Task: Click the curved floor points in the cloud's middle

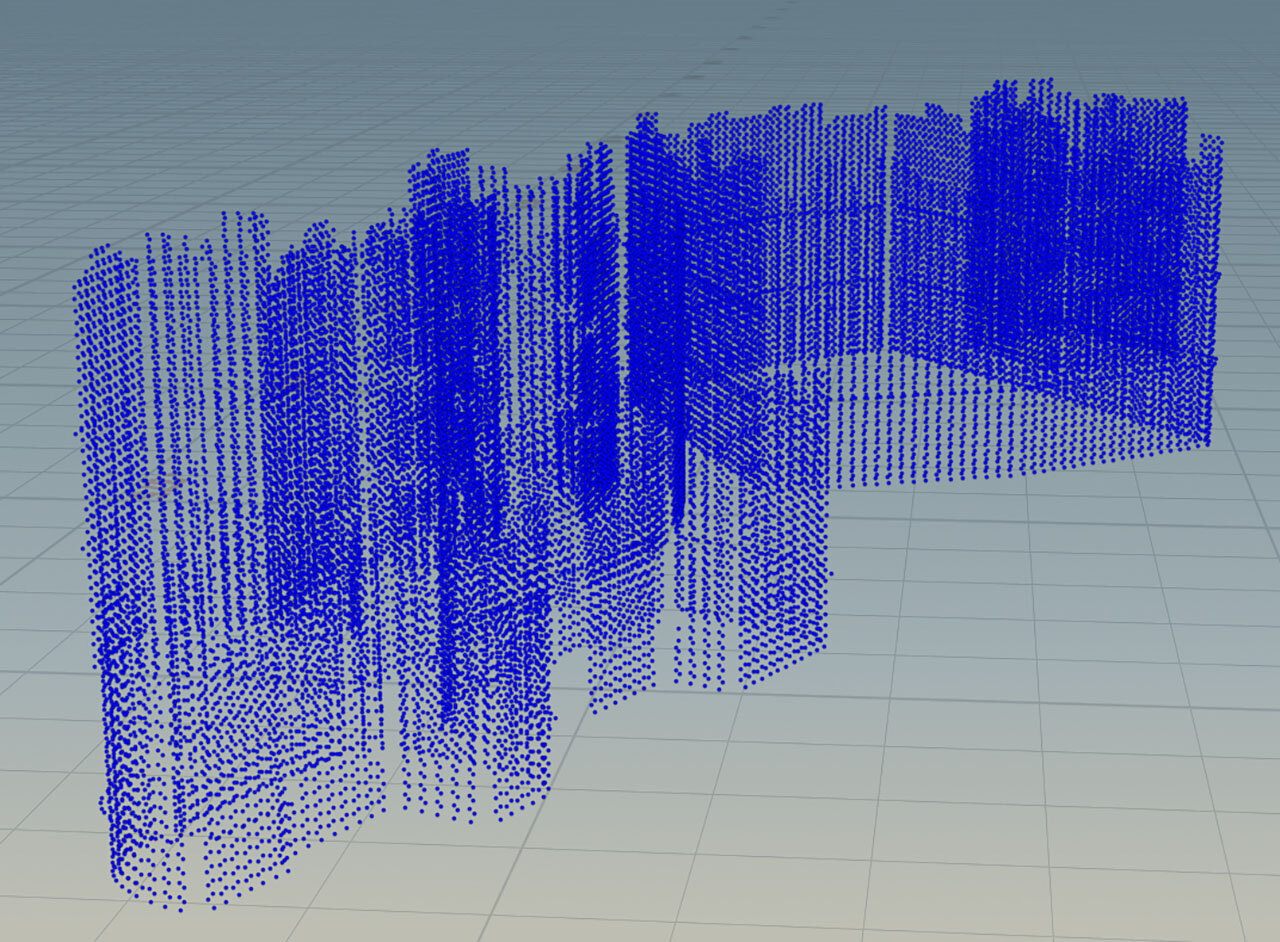Action: pyautogui.click(x=600, y=560)
